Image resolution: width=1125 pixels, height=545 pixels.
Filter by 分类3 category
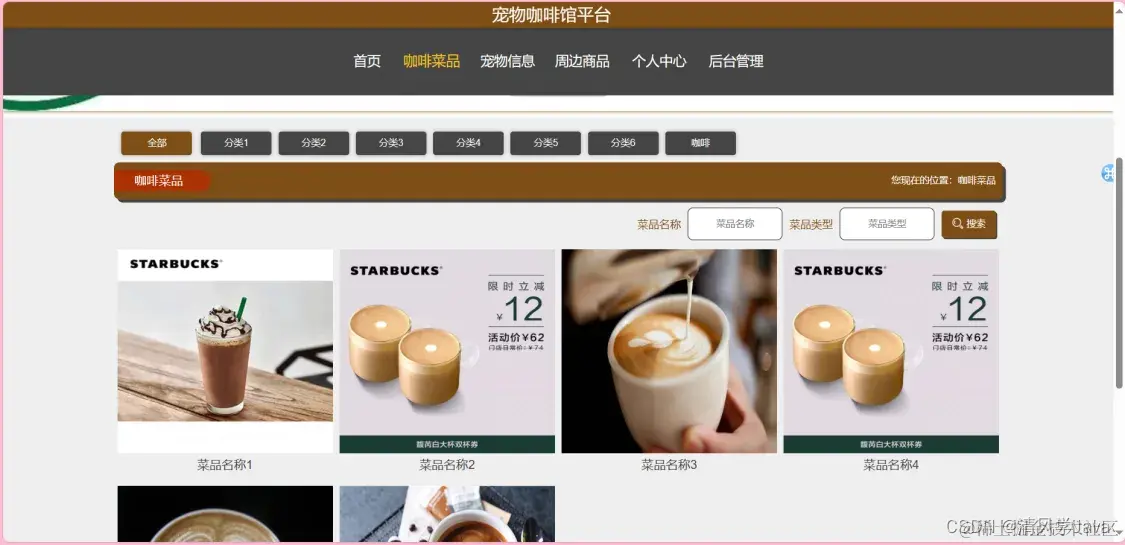pyautogui.click(x=391, y=143)
